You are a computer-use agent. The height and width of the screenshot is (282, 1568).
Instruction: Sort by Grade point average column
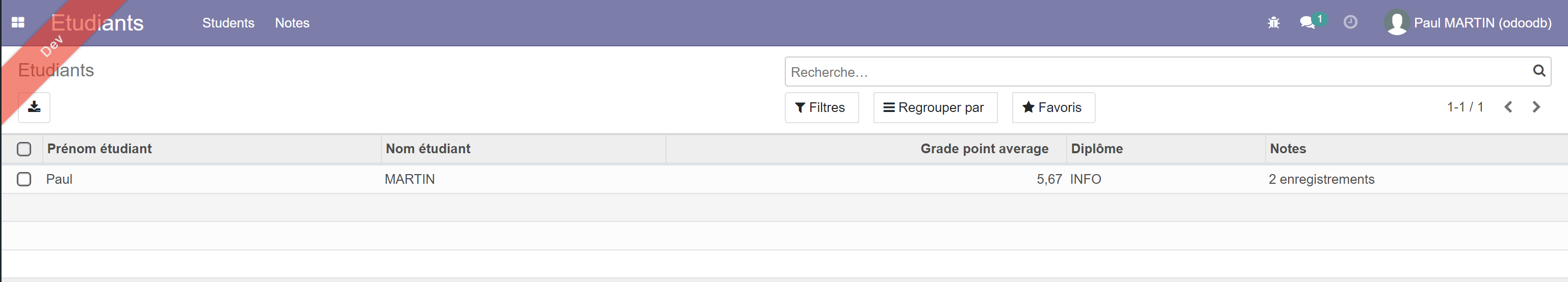(x=984, y=149)
